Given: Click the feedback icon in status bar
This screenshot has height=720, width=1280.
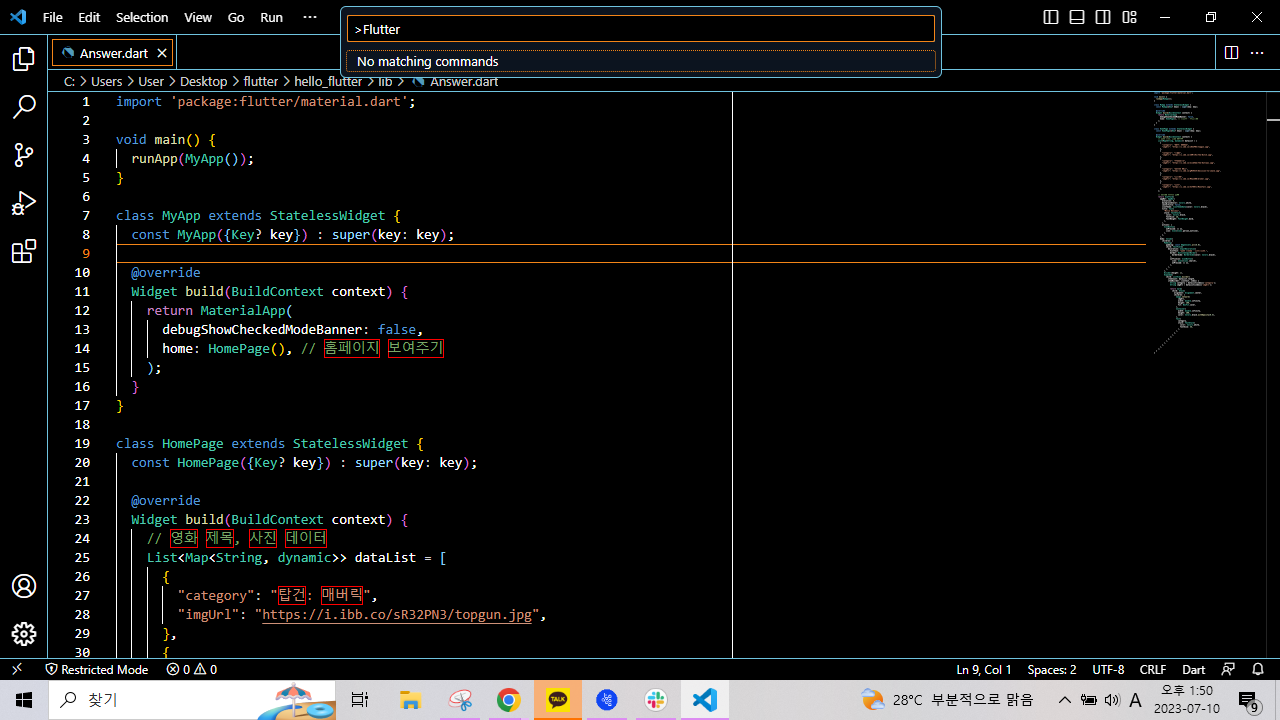Looking at the screenshot, I should pyautogui.click(x=1229, y=669).
